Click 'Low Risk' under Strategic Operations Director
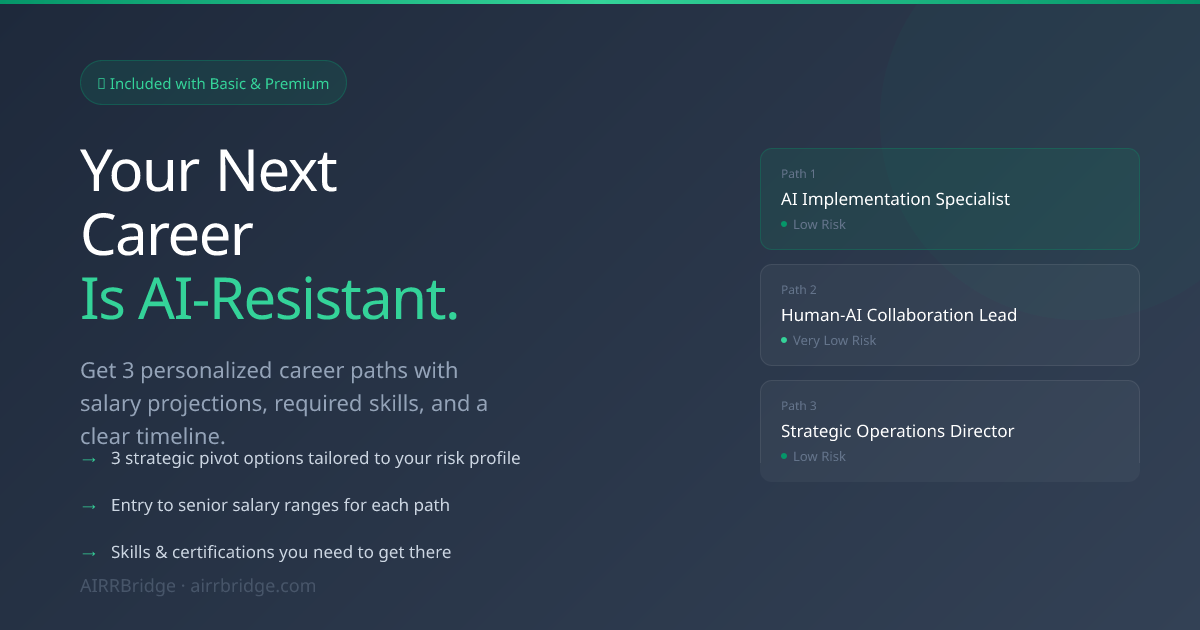Viewport: 1200px width, 630px height. tap(819, 457)
